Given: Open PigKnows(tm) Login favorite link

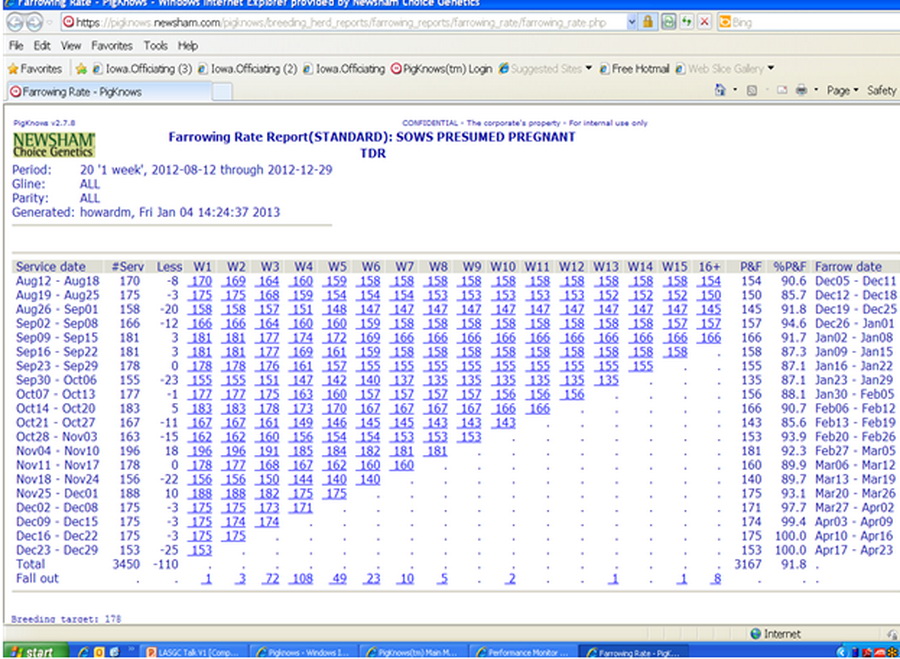Looking at the screenshot, I should pos(441,69).
